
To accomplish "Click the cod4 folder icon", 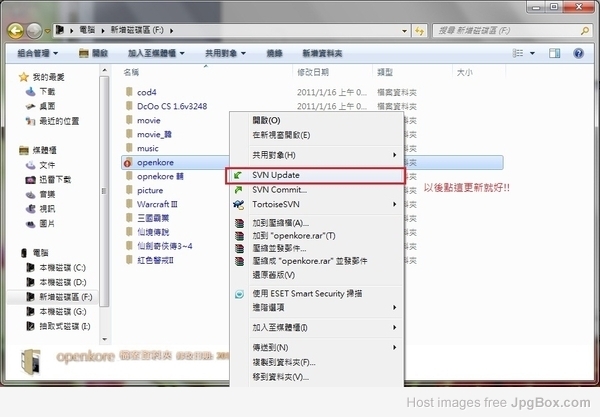I will point(128,92).
